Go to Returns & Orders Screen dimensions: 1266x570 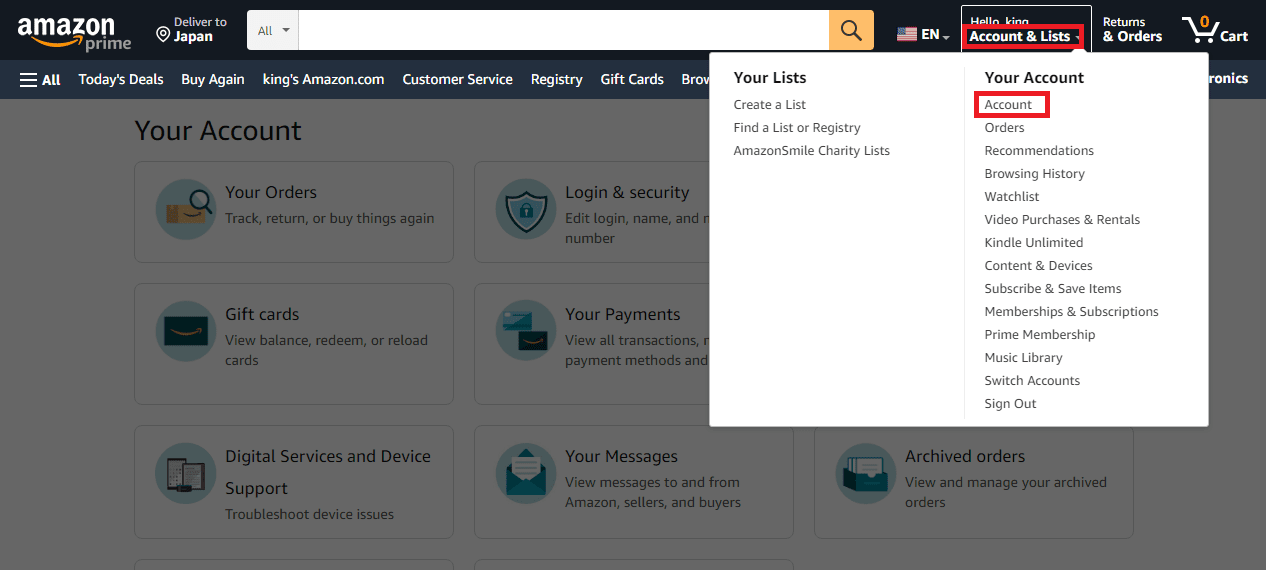[1132, 30]
